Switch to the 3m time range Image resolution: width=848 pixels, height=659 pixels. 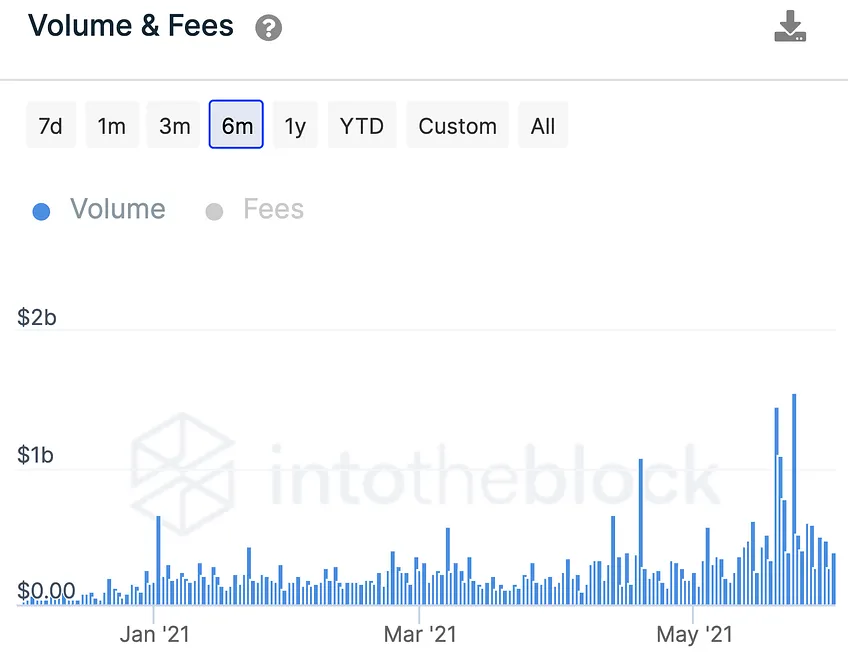click(174, 125)
